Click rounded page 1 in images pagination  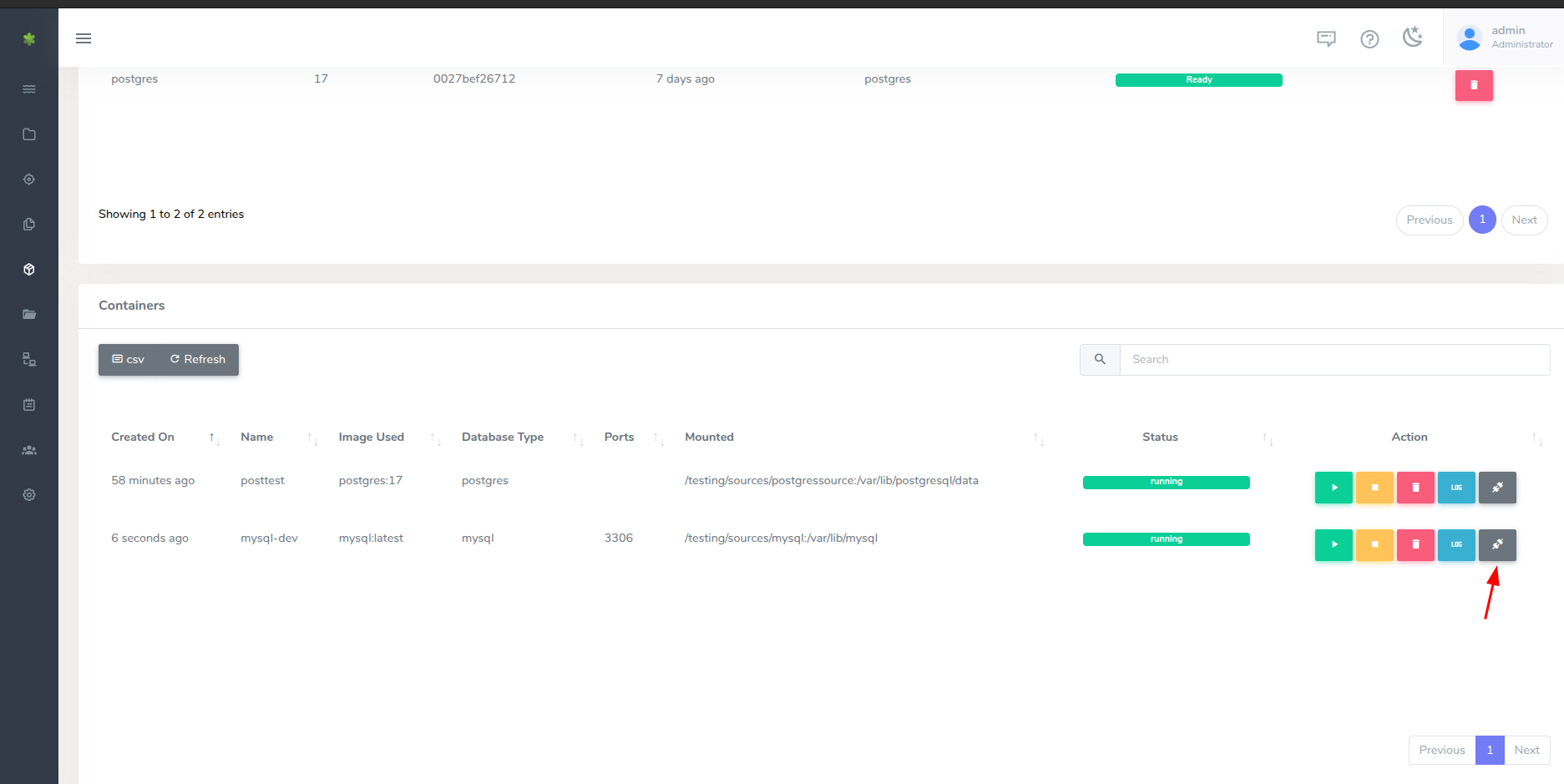[x=1482, y=220]
